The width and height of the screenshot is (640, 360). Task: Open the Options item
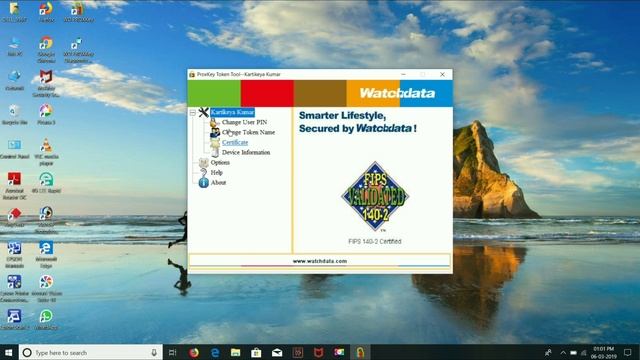pyautogui.click(x=220, y=162)
